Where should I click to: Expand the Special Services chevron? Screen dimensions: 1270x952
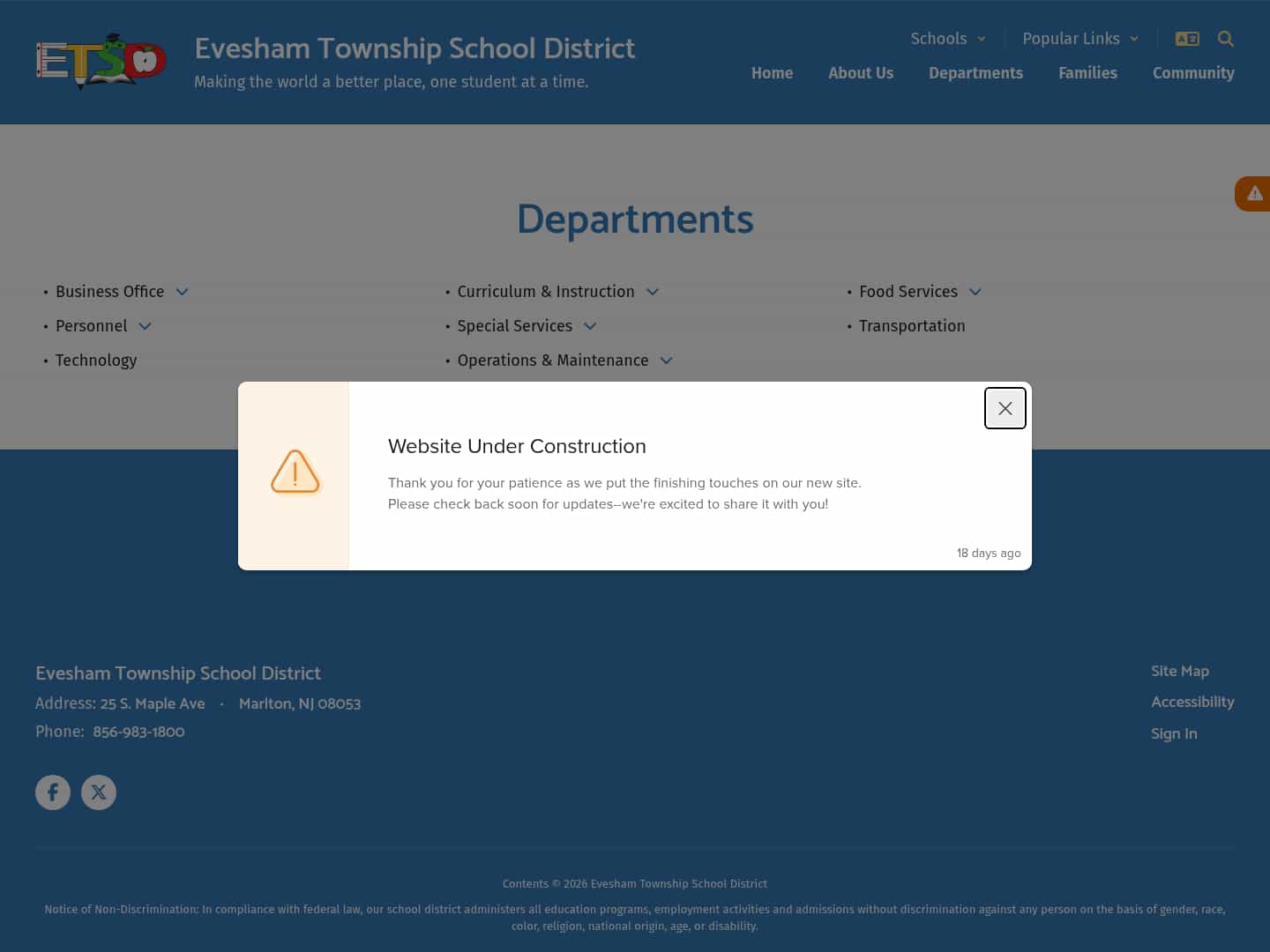click(590, 326)
